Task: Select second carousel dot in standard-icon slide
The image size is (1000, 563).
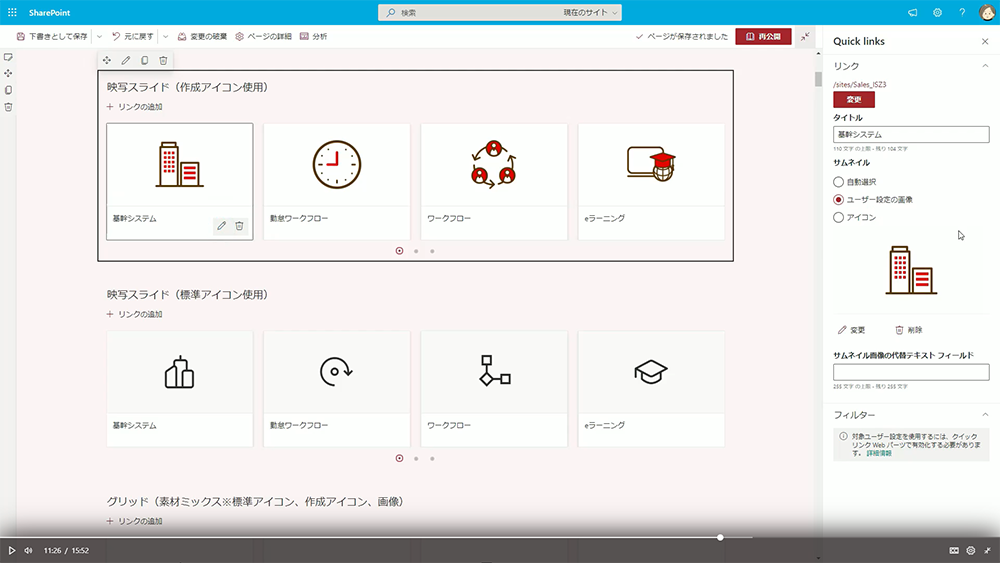Action: [x=416, y=458]
